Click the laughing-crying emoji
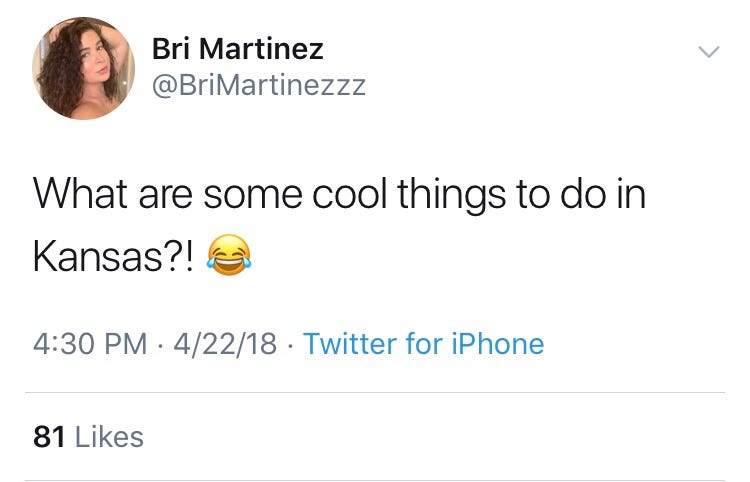 click(x=229, y=257)
